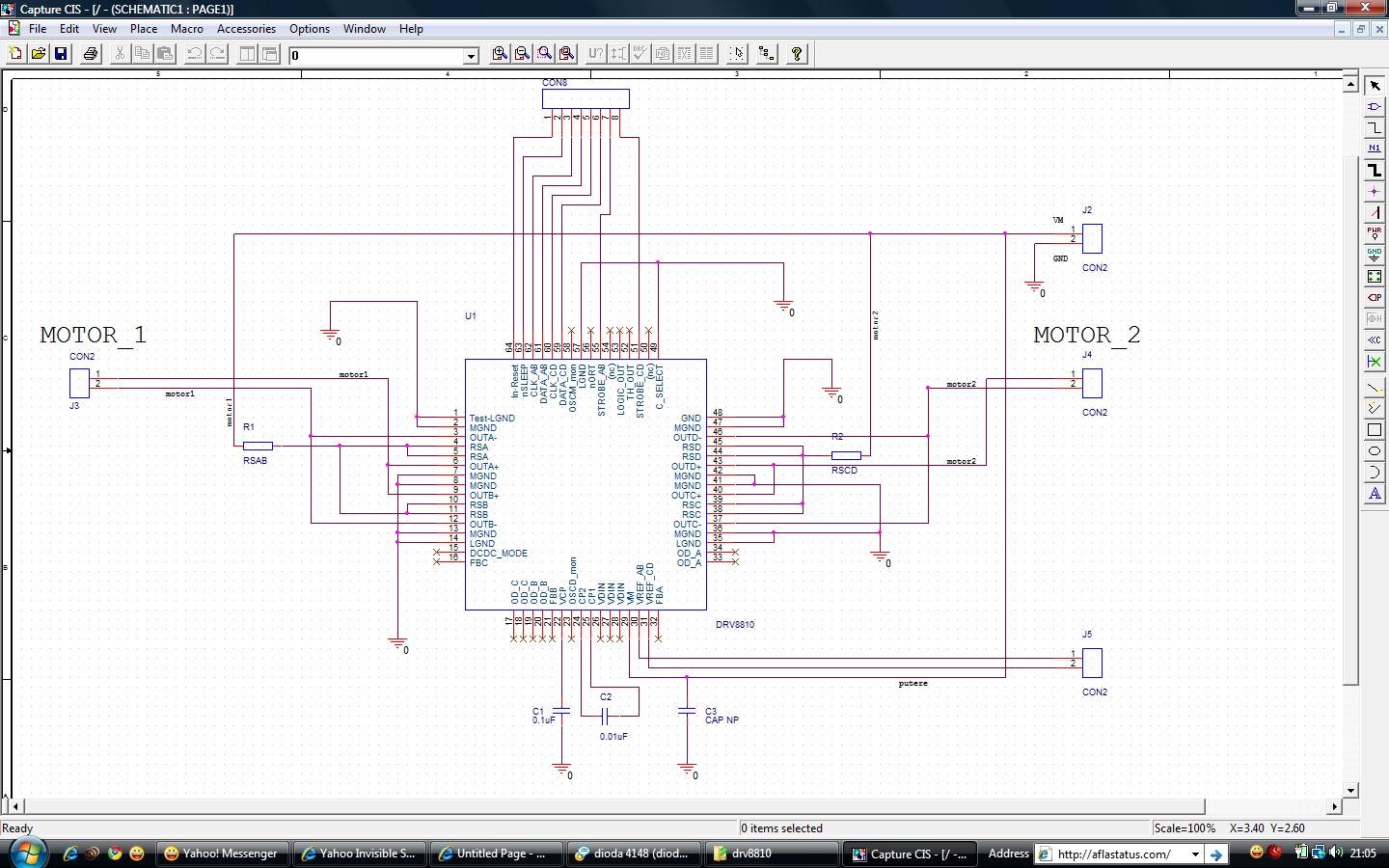The width and height of the screenshot is (1389, 868).
Task: Select the C2 0.01uF capacitor
Action: [605, 716]
